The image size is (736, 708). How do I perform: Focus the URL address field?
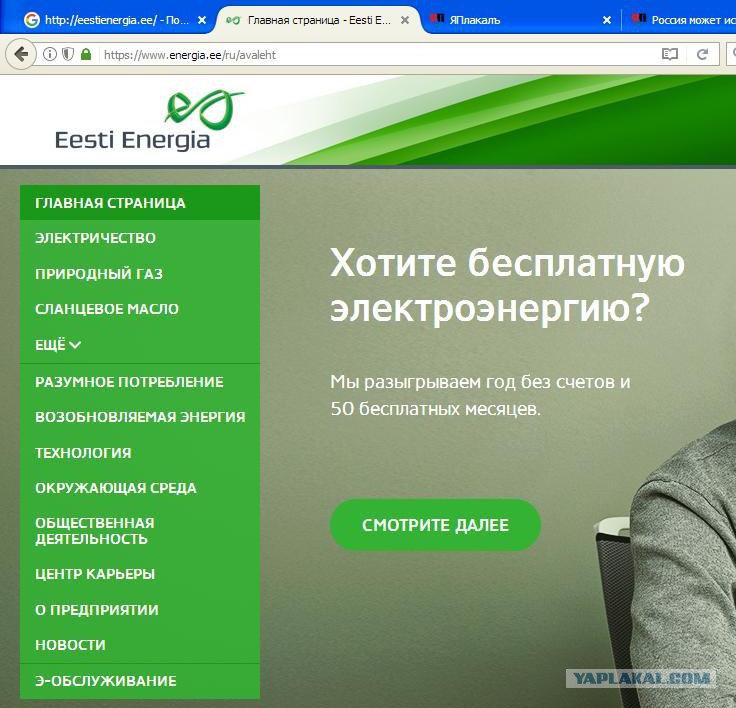[x=376, y=55]
